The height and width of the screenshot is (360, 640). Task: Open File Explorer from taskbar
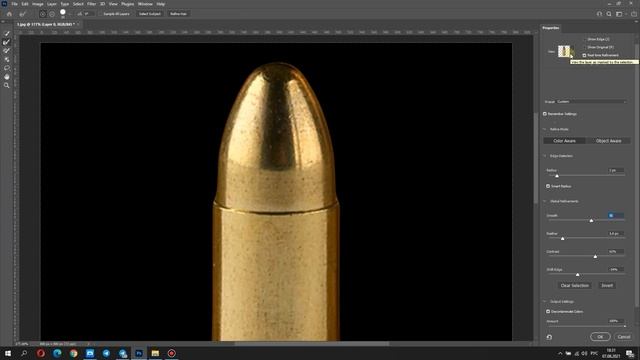(155, 353)
